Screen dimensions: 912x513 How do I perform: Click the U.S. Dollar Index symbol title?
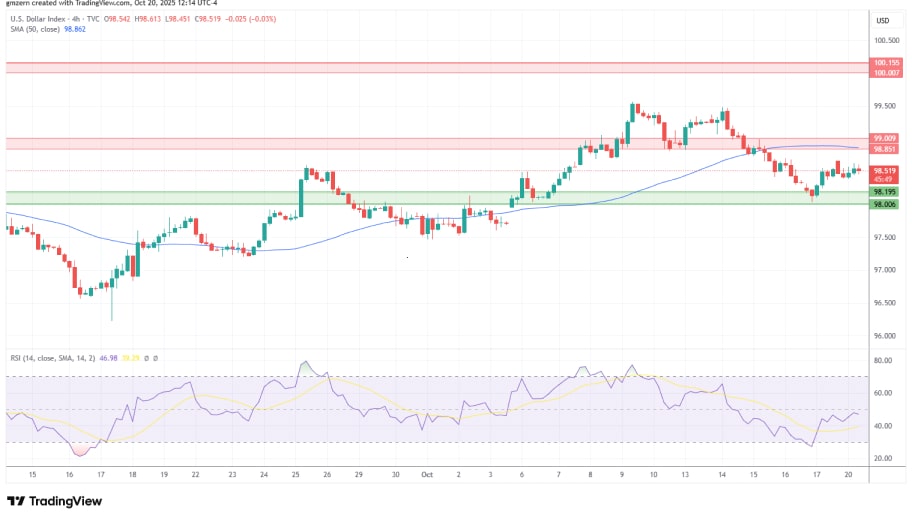pyautogui.click(x=39, y=19)
